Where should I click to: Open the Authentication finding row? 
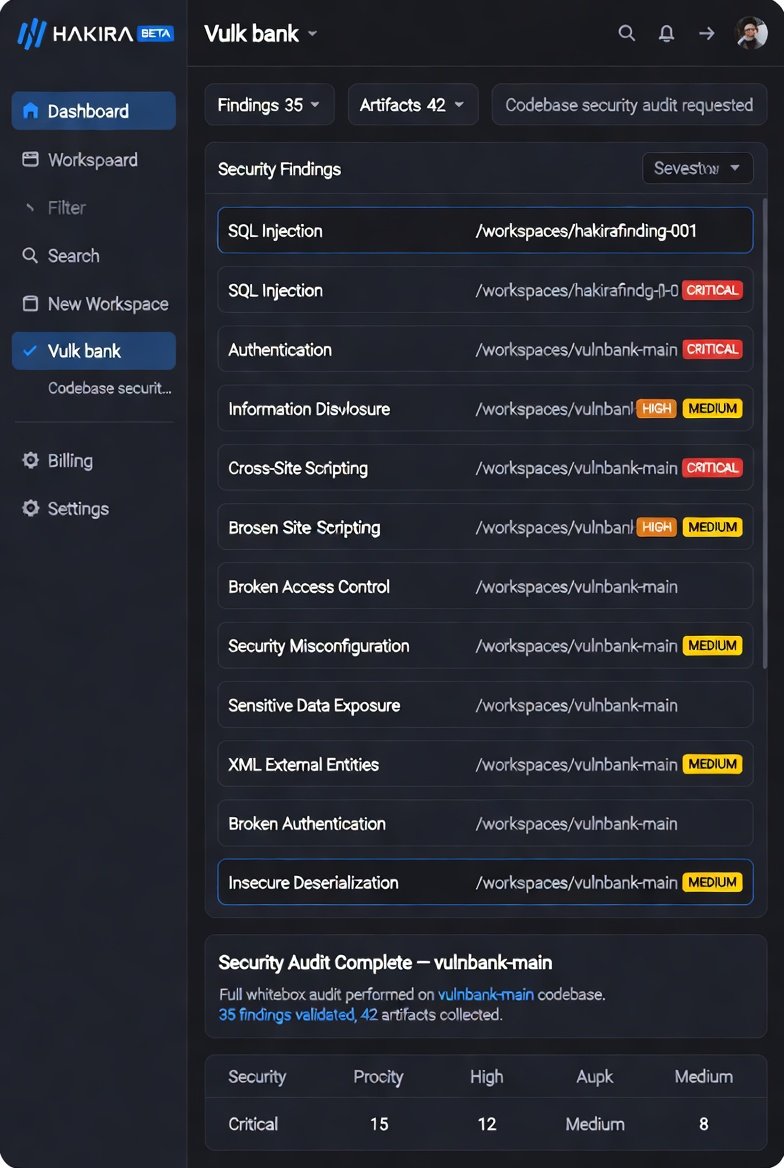[x=485, y=349]
